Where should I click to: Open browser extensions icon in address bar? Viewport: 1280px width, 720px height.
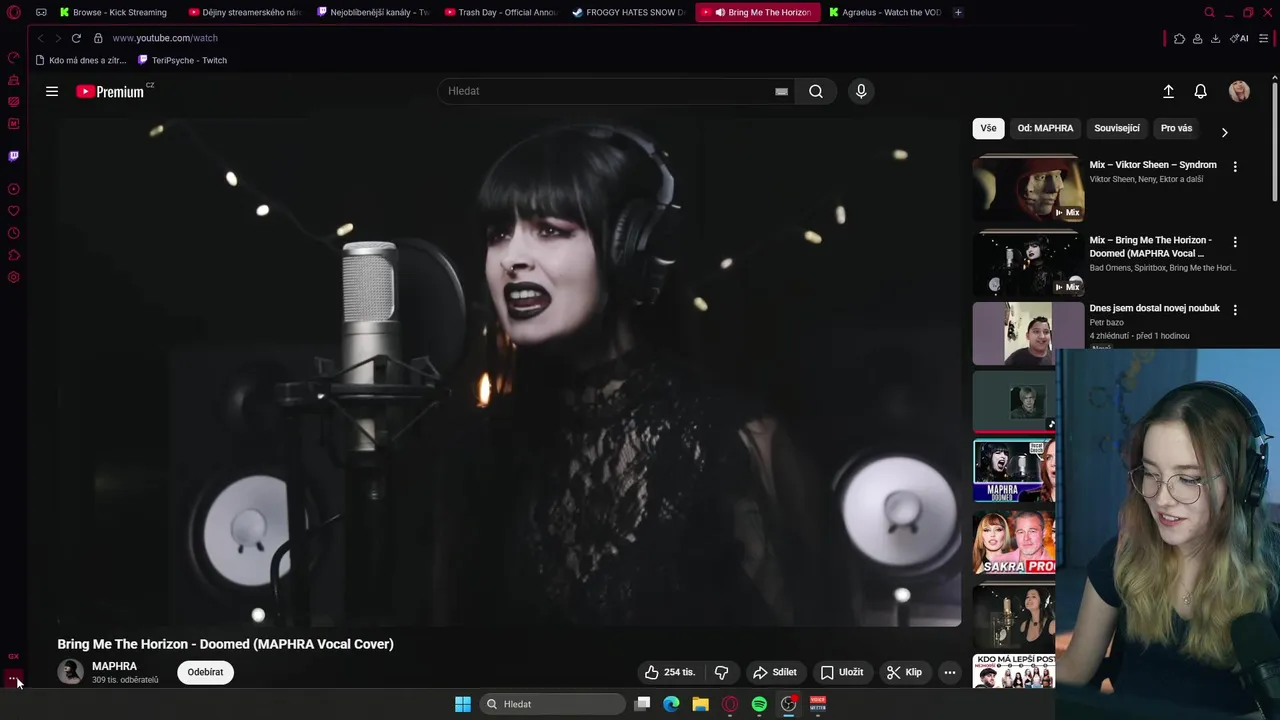[1179, 39]
